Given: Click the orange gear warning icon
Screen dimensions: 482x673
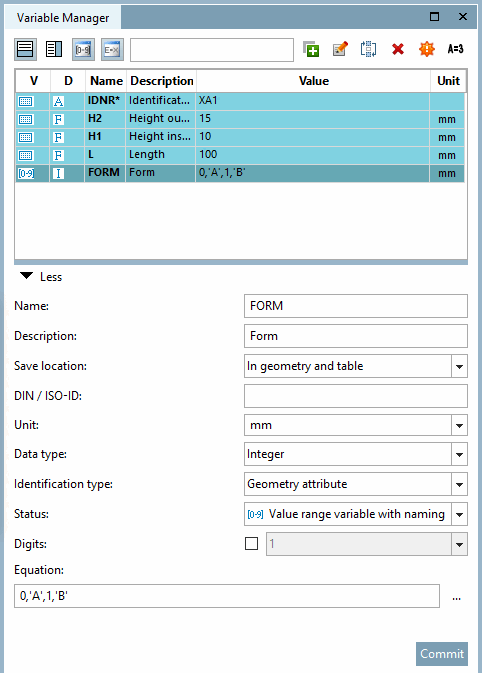Looking at the screenshot, I should click(427, 49).
